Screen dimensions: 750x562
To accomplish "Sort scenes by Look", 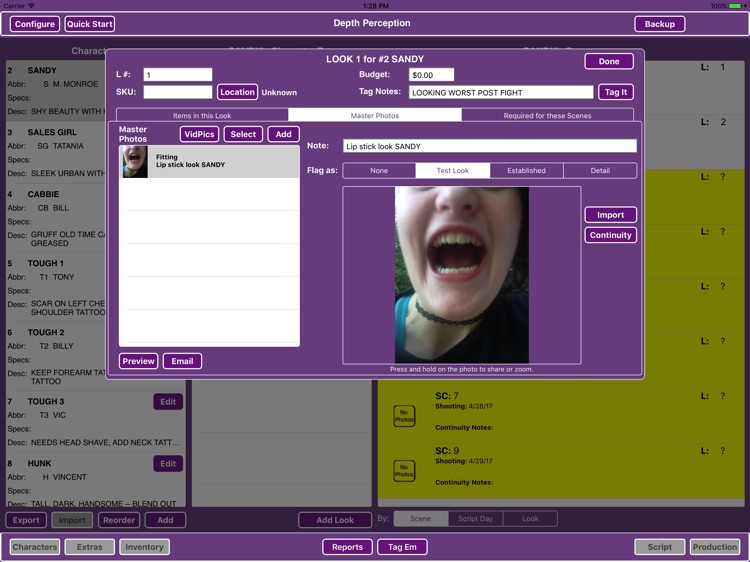I will 530,518.
